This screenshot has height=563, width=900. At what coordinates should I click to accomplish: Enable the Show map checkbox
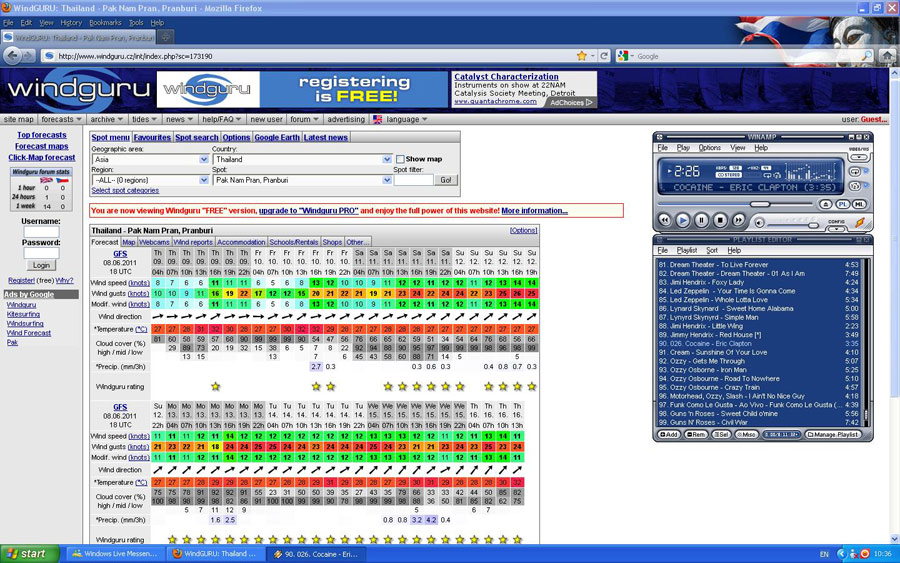point(400,159)
